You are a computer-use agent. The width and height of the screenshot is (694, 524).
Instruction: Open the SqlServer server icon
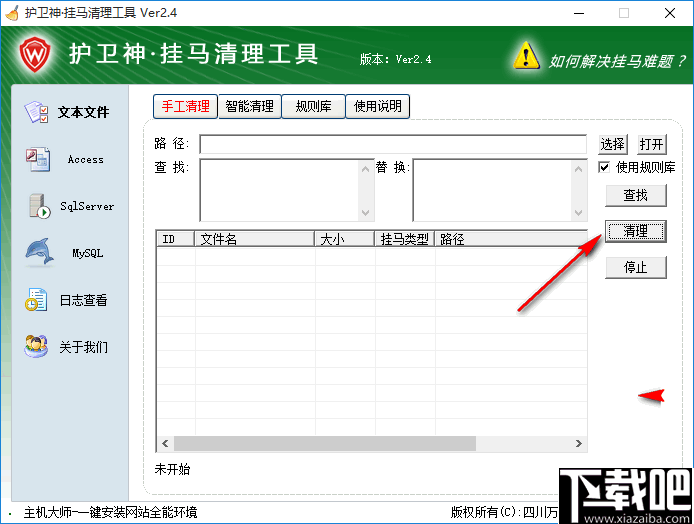[39, 206]
